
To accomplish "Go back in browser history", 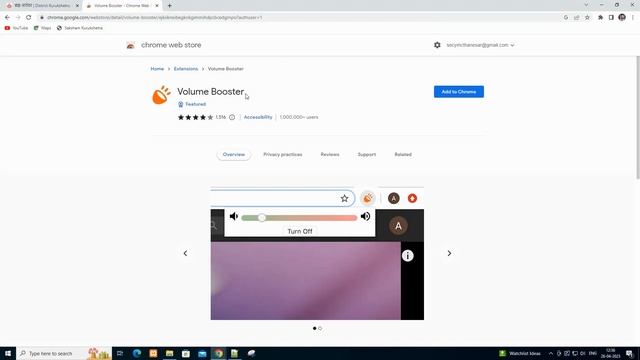I will click(x=7, y=18).
